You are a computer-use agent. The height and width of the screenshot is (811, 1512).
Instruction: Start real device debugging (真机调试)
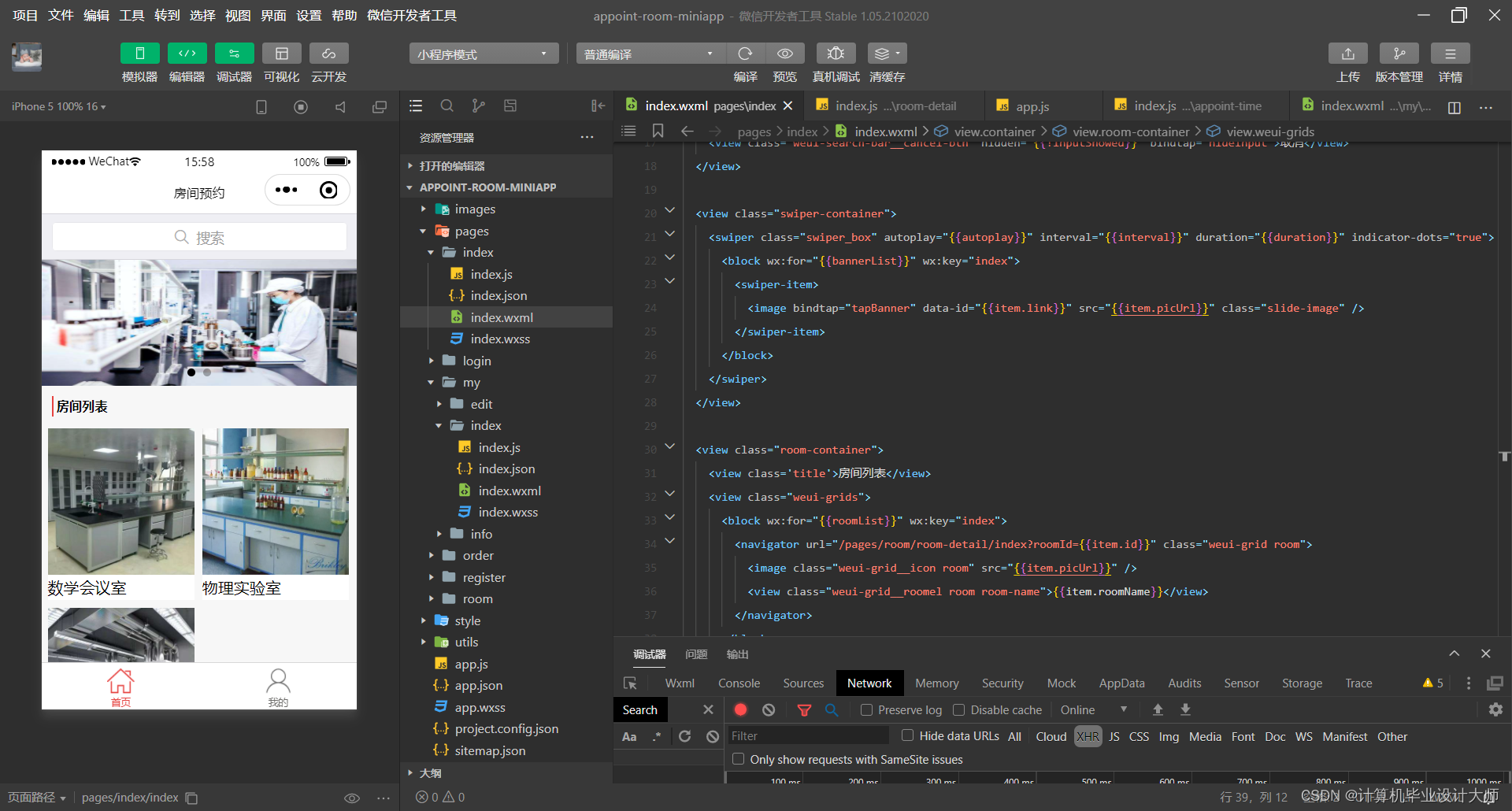click(836, 54)
